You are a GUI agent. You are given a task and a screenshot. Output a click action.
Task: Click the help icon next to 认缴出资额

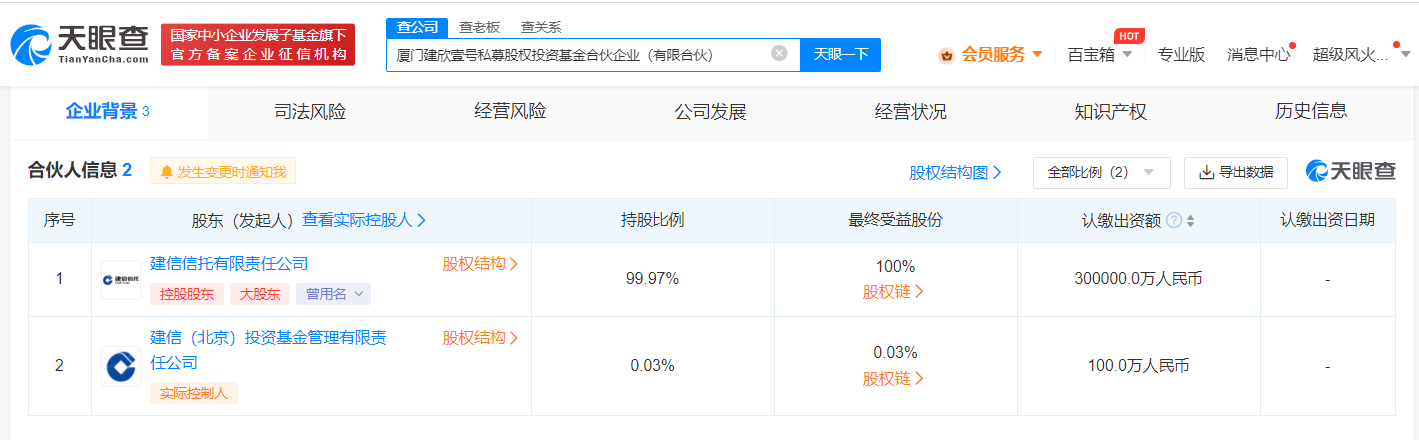(x=1174, y=220)
